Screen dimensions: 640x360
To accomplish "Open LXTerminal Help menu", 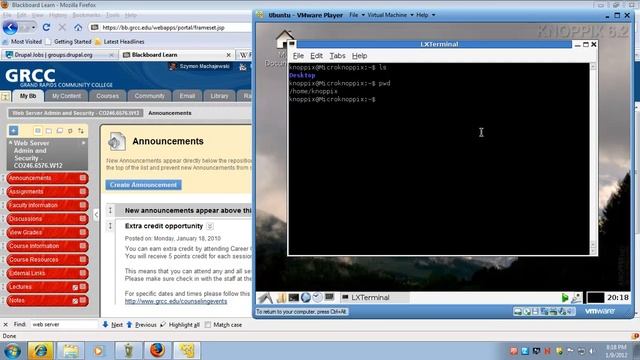I will point(359,56).
